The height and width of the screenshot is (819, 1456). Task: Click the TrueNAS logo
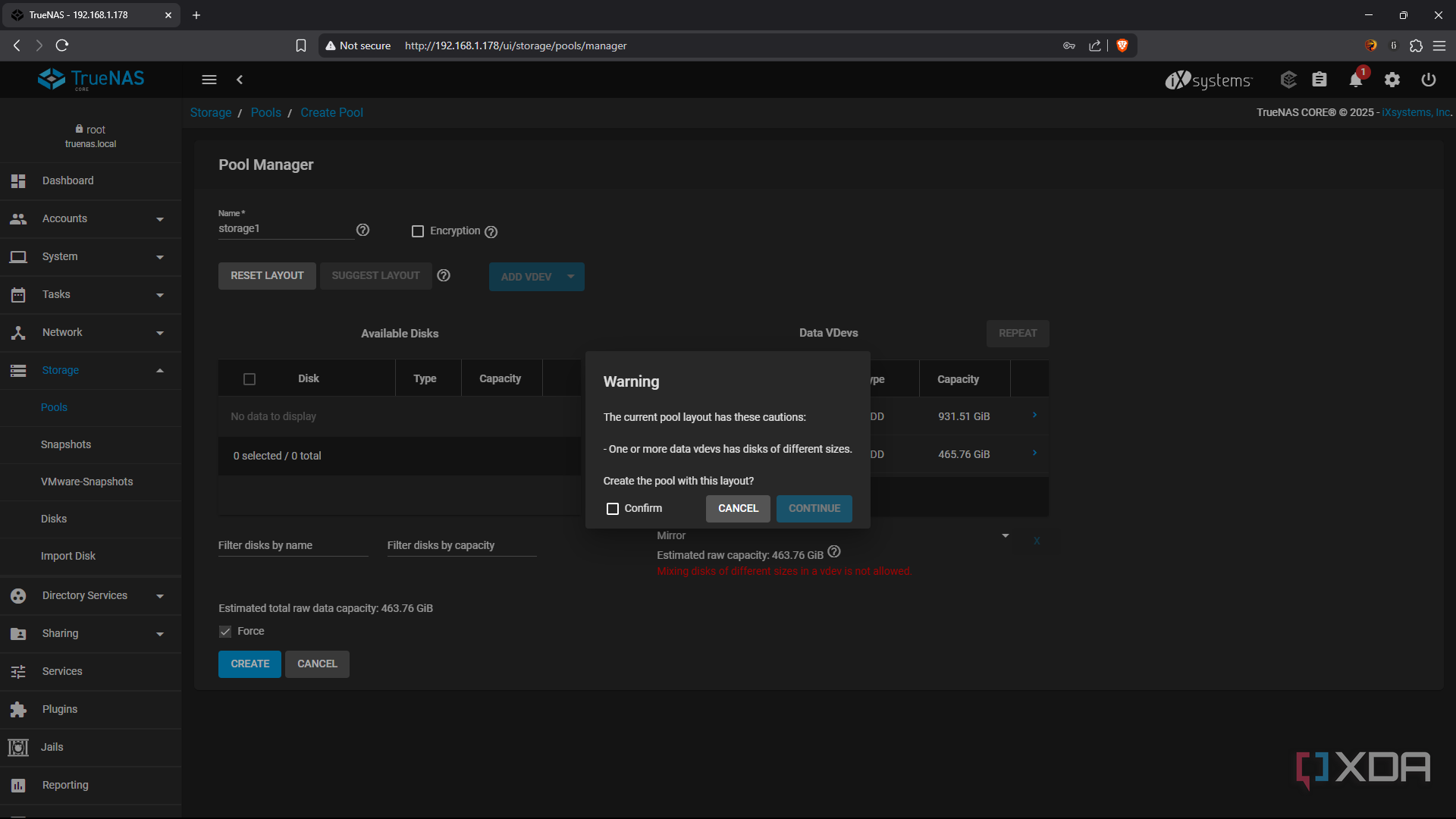[x=91, y=79]
